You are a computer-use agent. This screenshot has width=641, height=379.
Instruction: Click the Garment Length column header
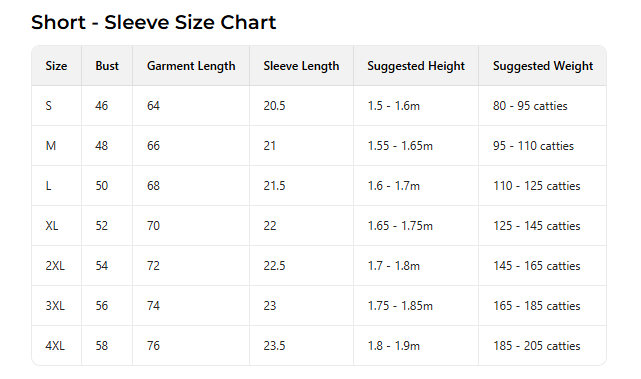point(191,66)
